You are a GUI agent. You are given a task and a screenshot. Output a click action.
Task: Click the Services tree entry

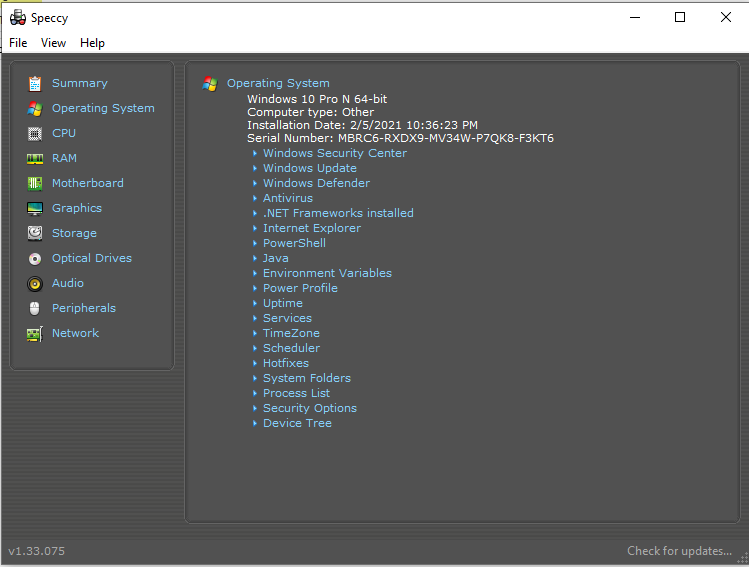(288, 318)
